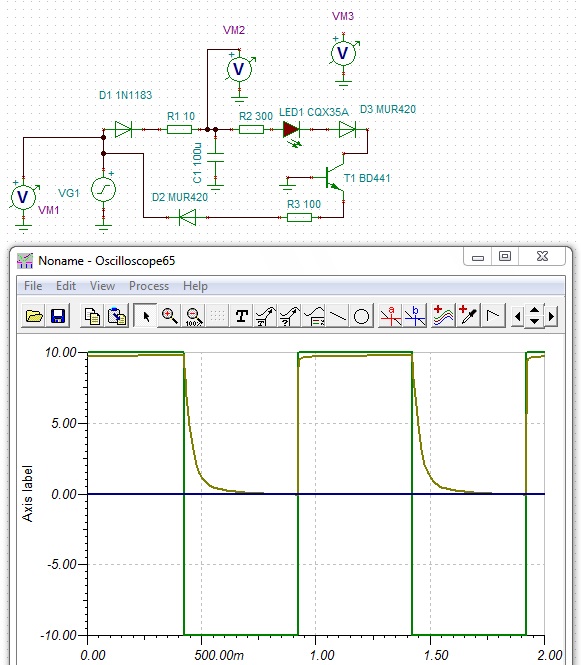Viewport: 581px width, 665px height.
Task: Click the R2 resistor symbol
Action: [x=251, y=129]
